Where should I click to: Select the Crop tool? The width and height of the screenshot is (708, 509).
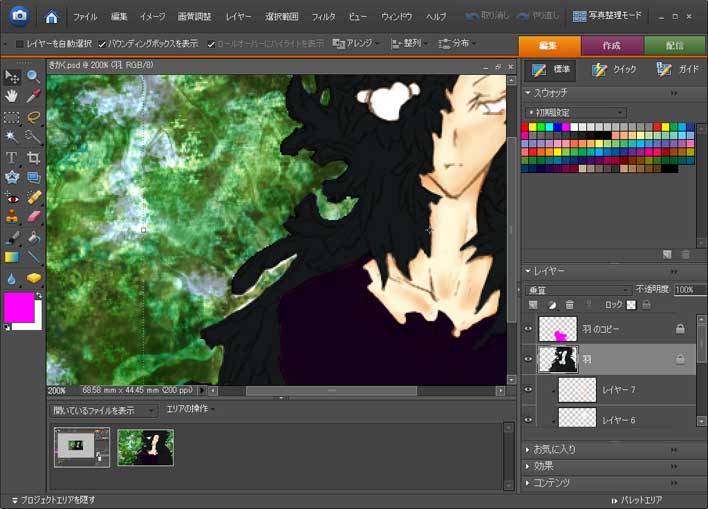tap(33, 158)
